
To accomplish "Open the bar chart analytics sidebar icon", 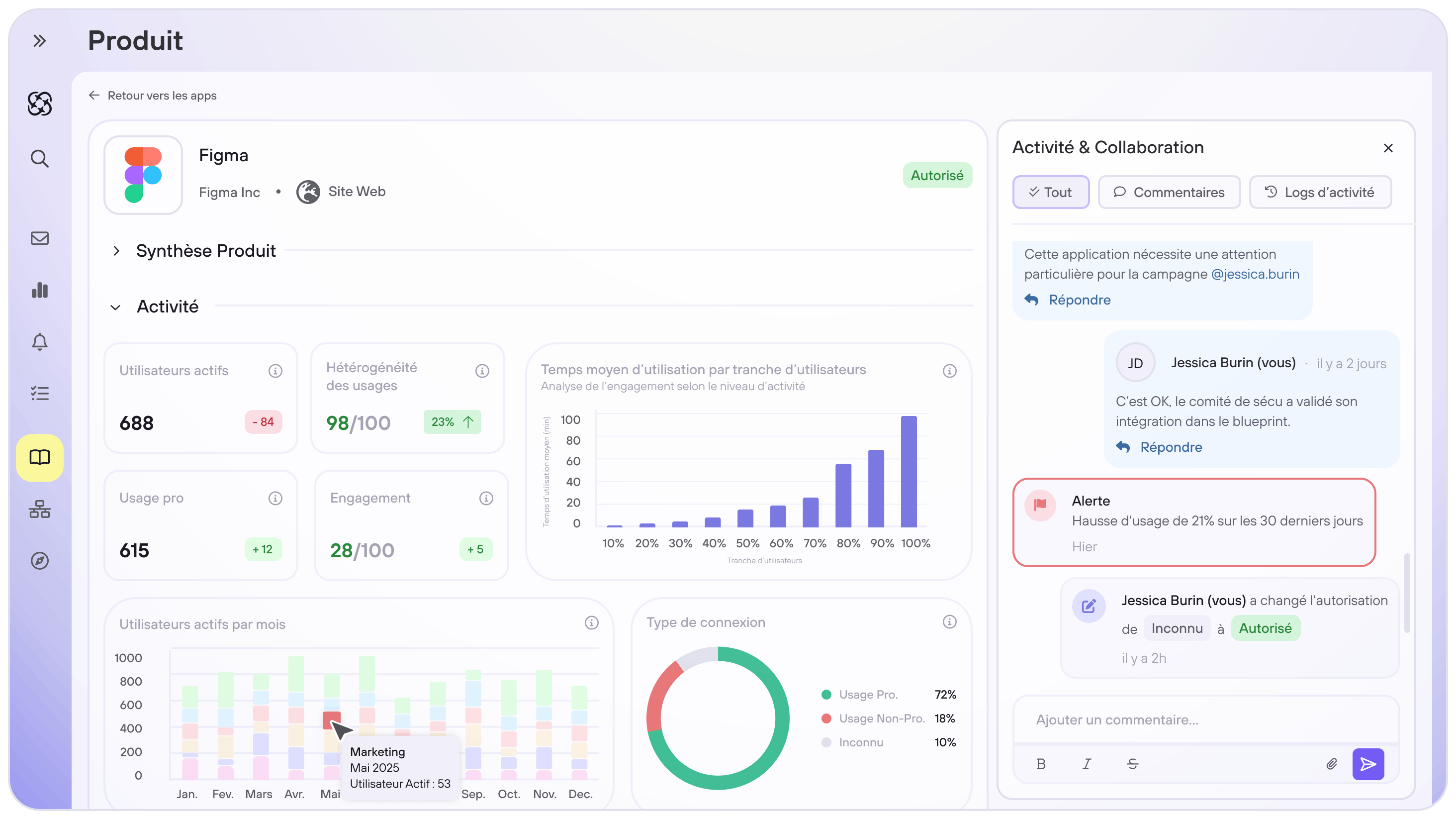I will [39, 290].
